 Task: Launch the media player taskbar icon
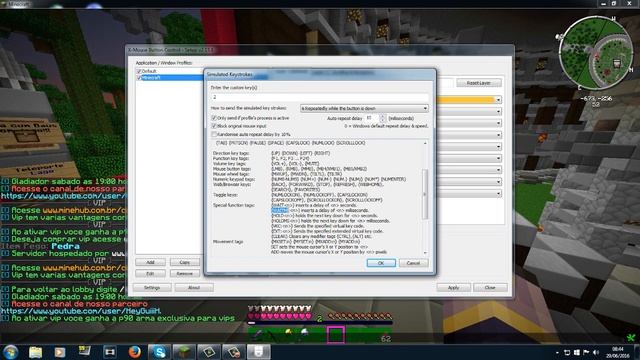click(60, 352)
